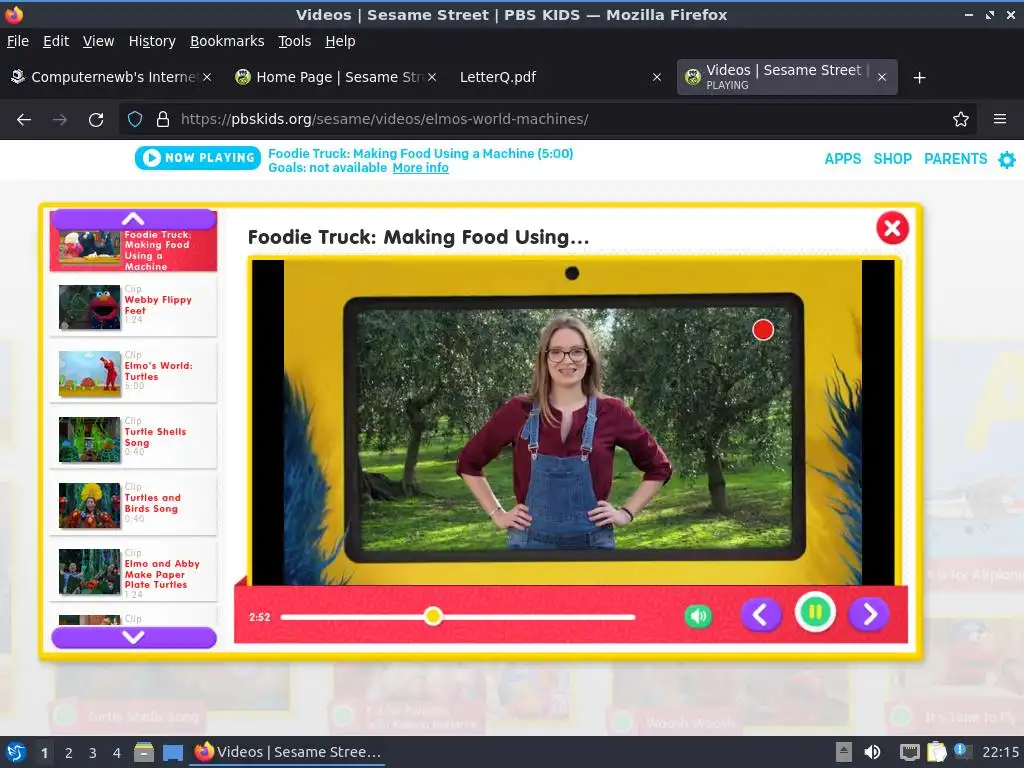Select the Videos Sesame Street taskbar window button
Screen dimensions: 1024x768
point(288,752)
